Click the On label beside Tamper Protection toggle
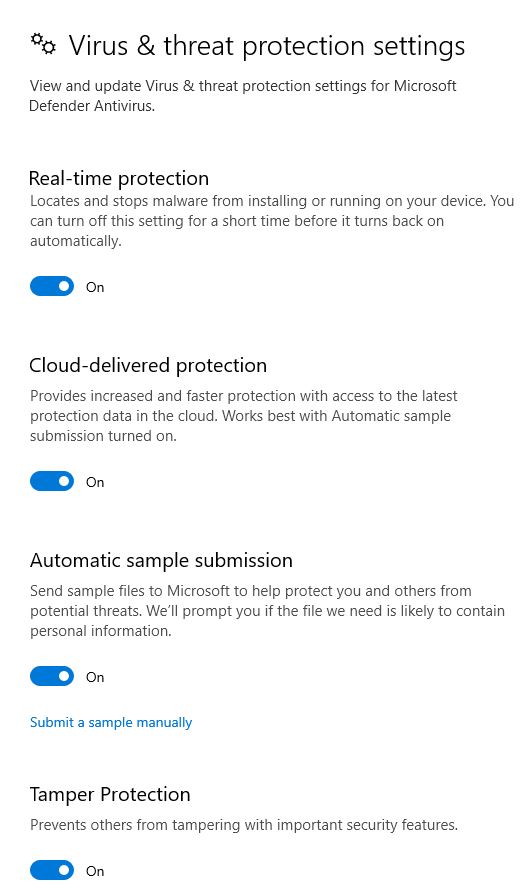Viewport: 530px width, 890px height. click(95, 871)
